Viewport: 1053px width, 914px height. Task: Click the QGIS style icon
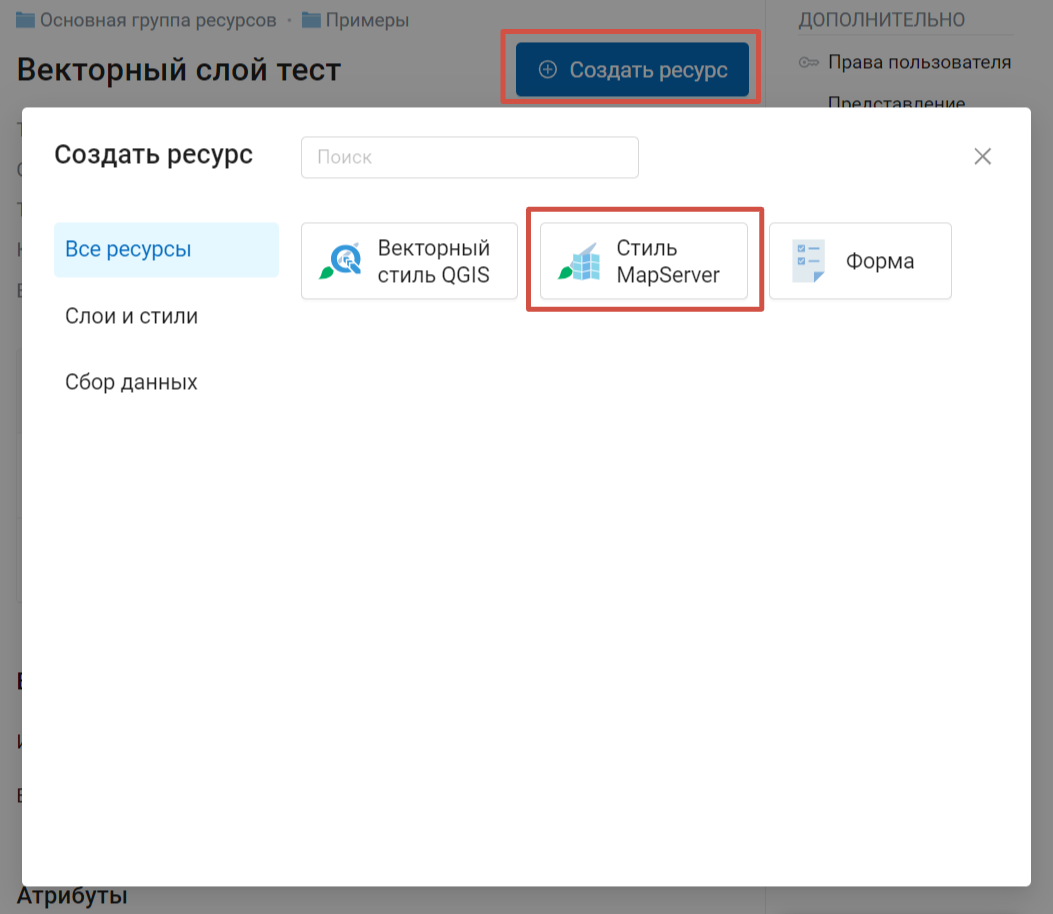coord(341,261)
